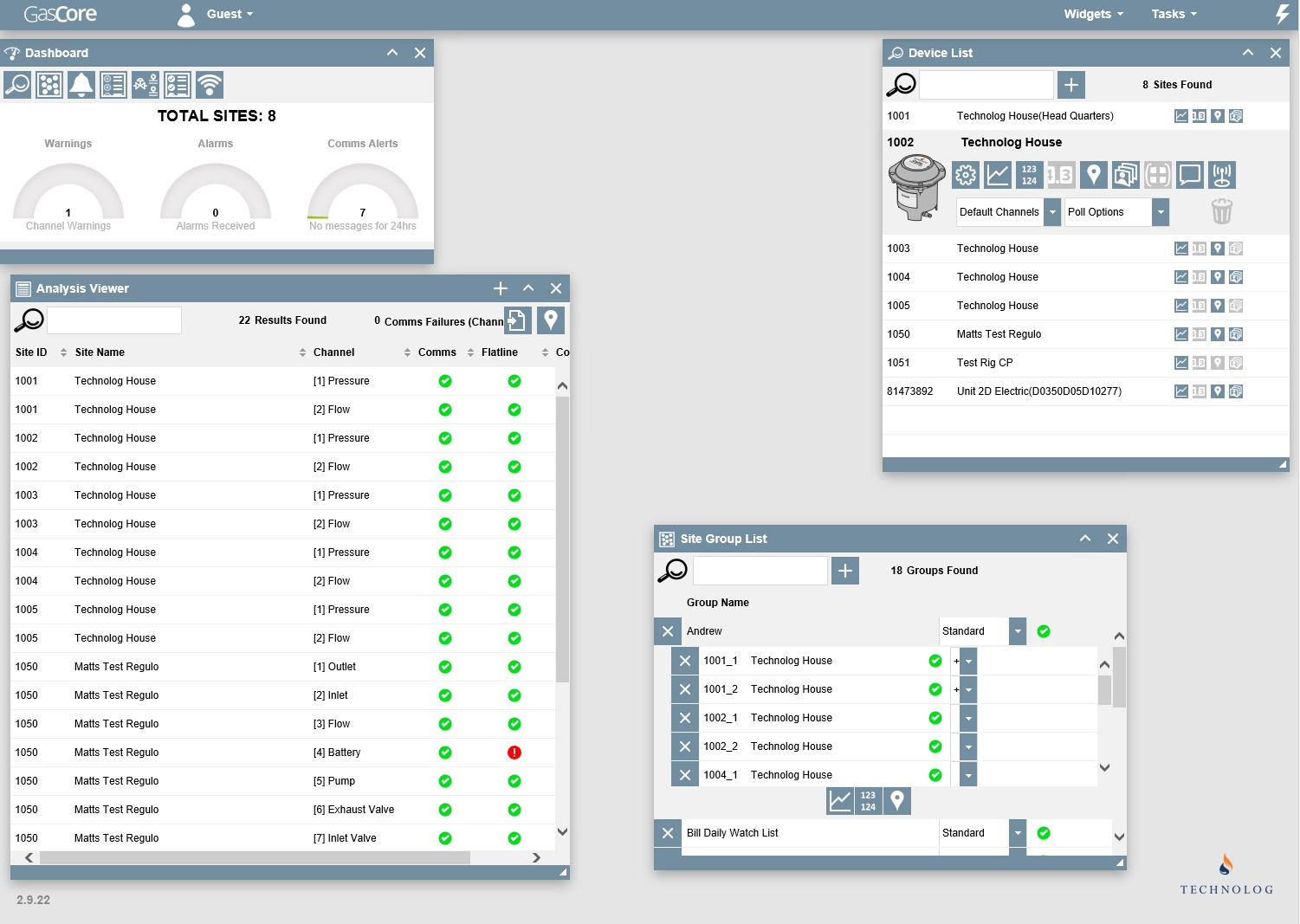
Task: Click the magnifier search icon in Analysis Viewer
Action: [x=29, y=320]
